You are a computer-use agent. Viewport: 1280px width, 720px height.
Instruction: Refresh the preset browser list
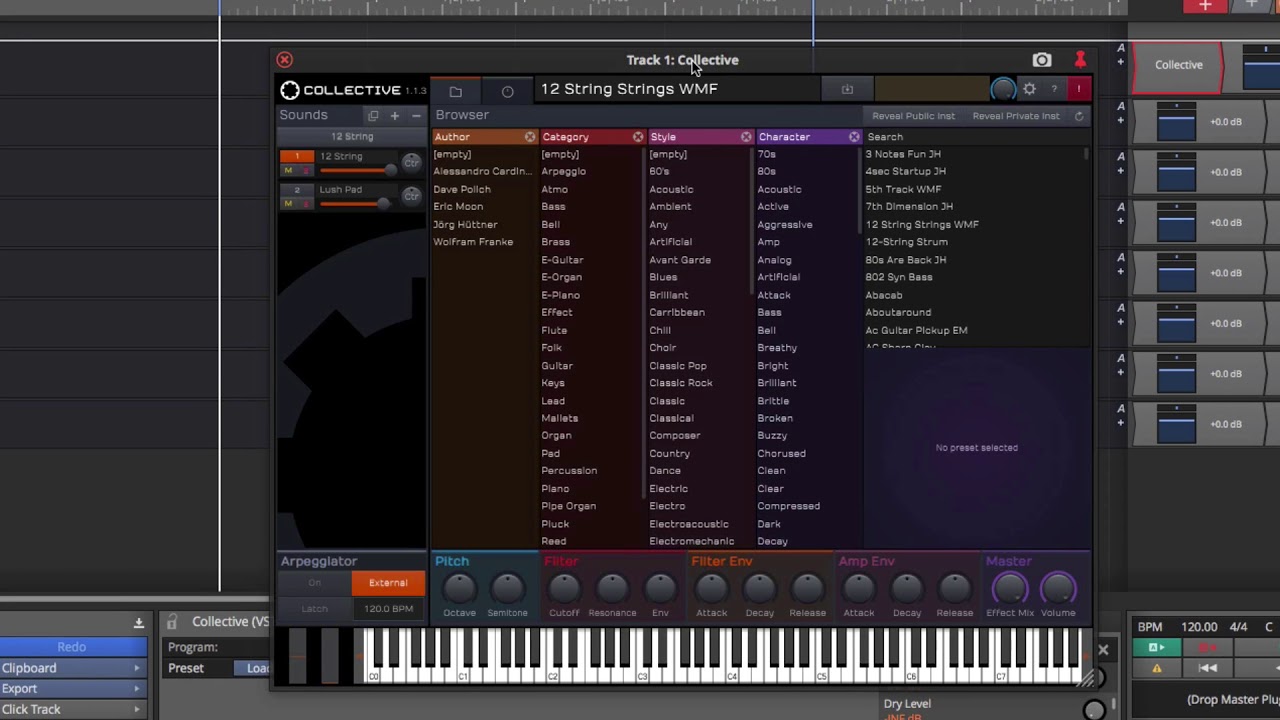coord(1079,116)
